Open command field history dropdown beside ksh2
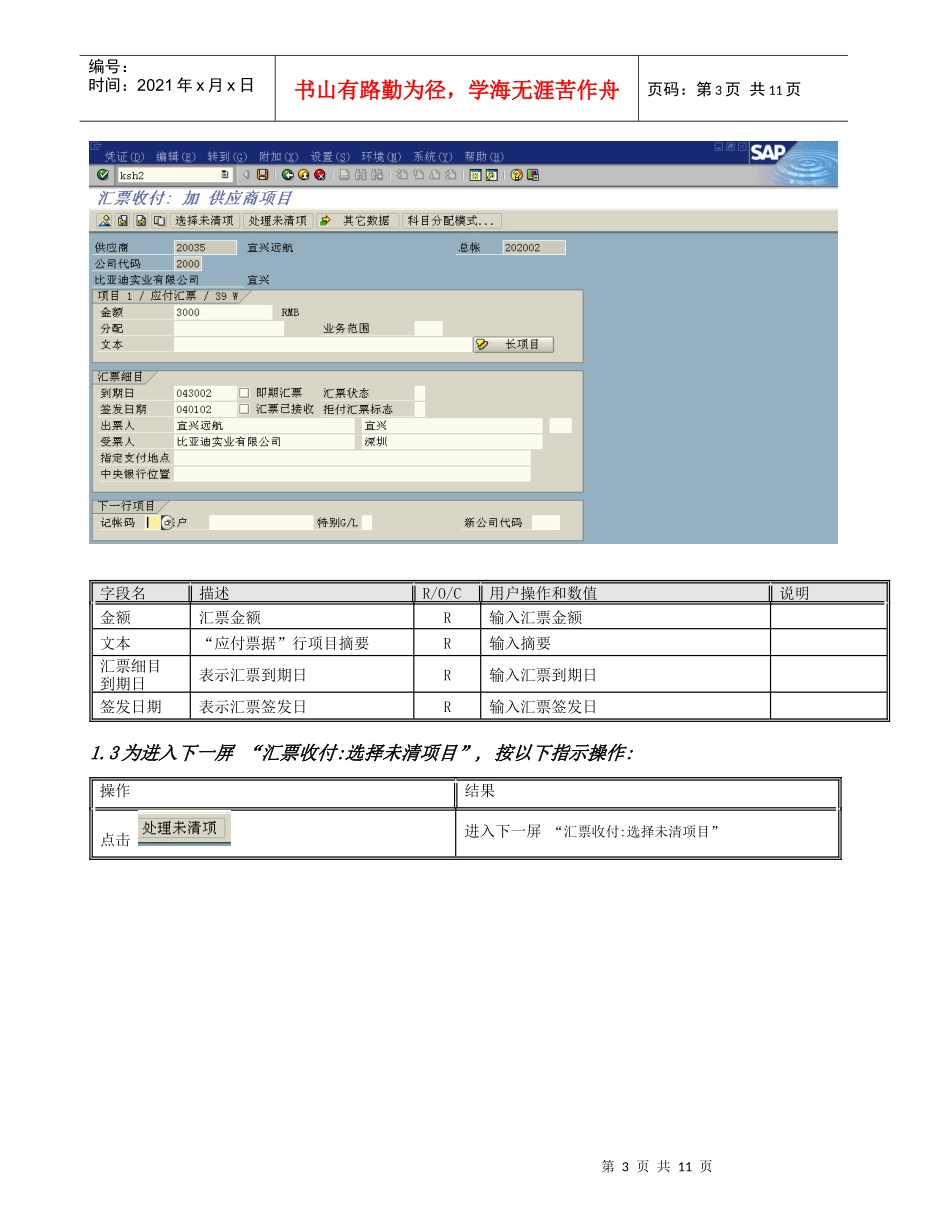 point(225,175)
